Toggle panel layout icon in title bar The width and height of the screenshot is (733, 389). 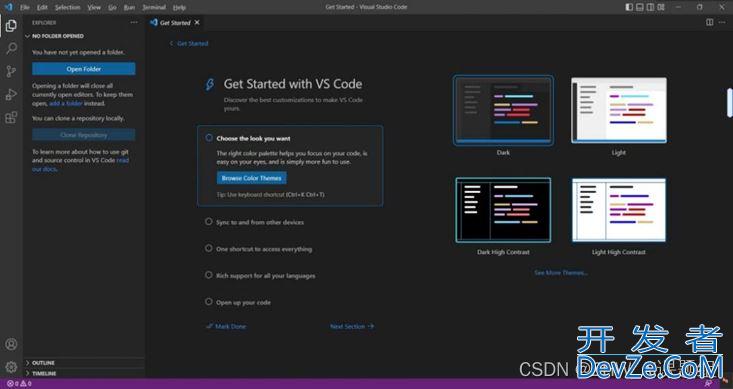click(x=640, y=7)
